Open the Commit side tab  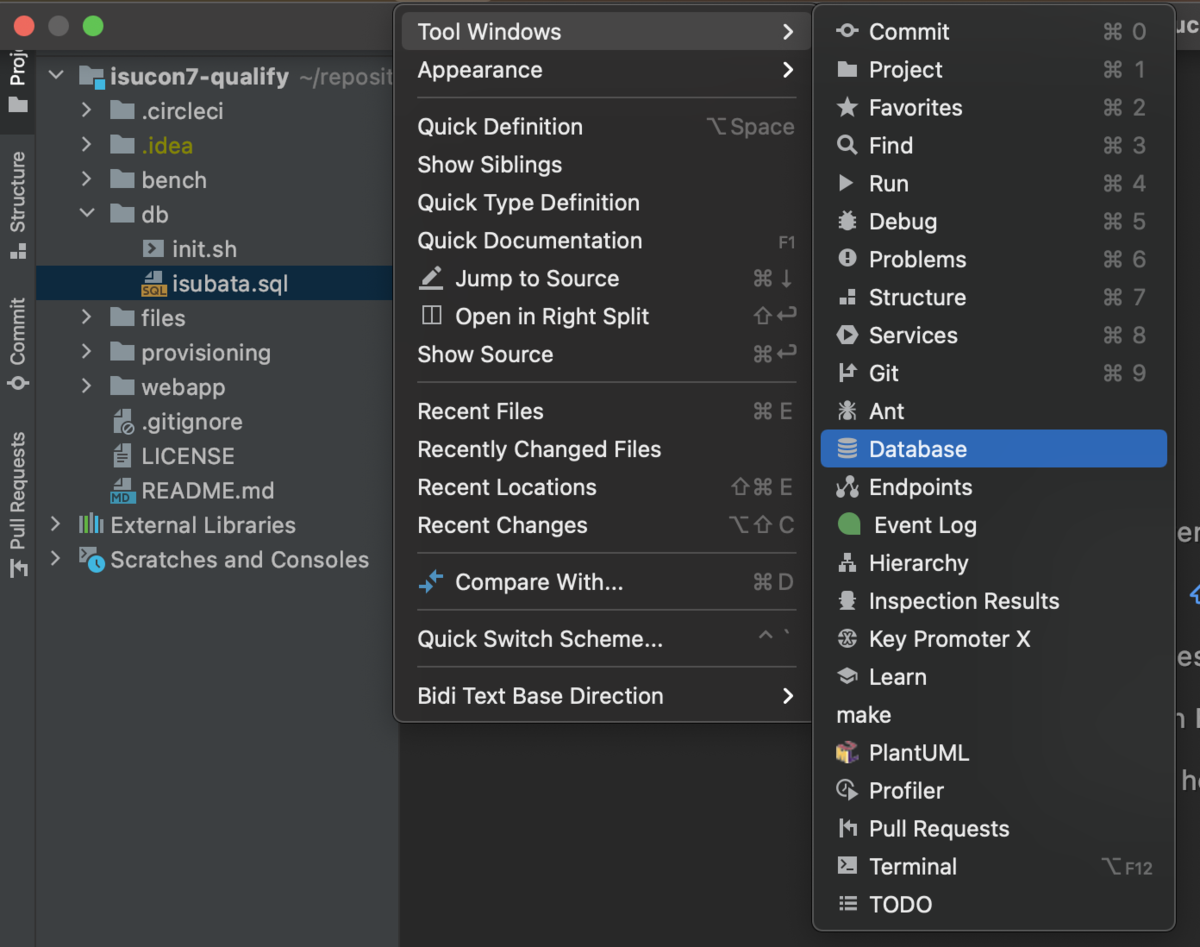point(18,343)
